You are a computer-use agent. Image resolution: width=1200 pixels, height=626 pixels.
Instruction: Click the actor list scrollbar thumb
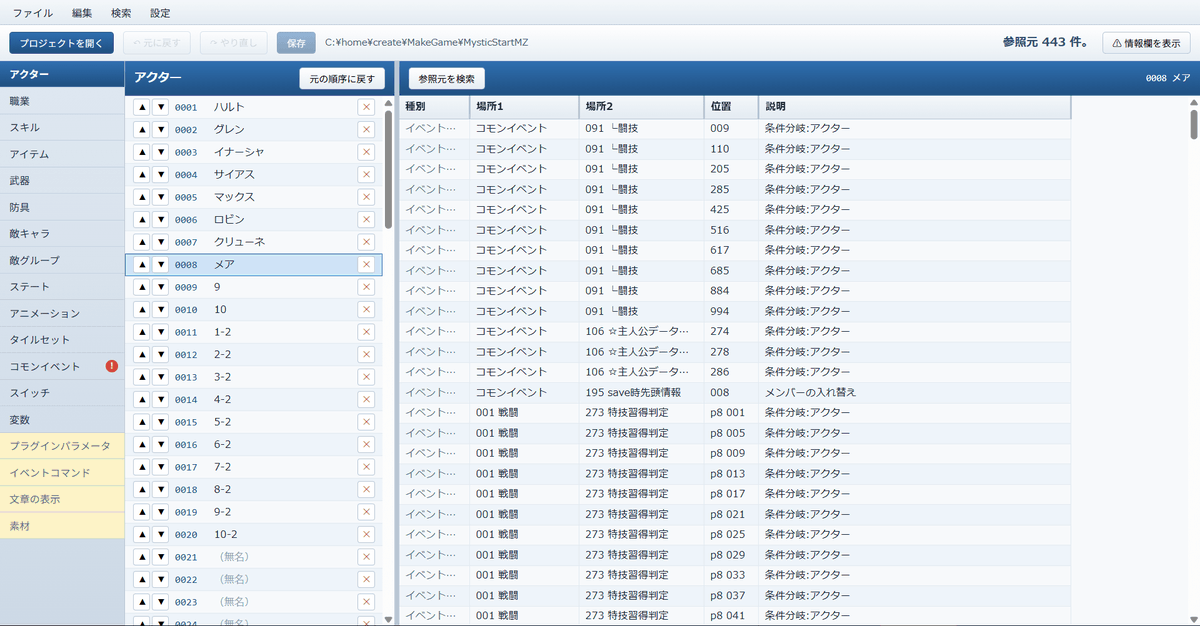[x=388, y=170]
